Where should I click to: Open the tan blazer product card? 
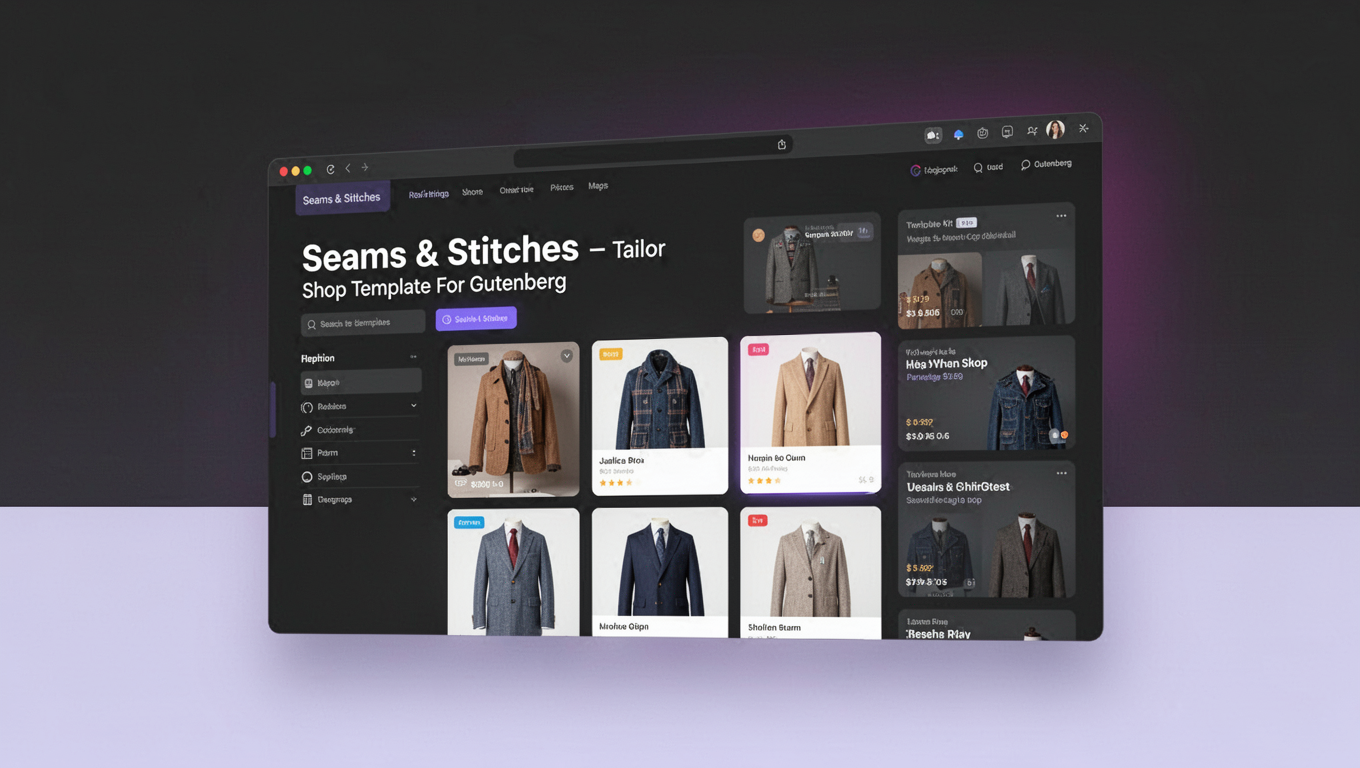(x=810, y=412)
